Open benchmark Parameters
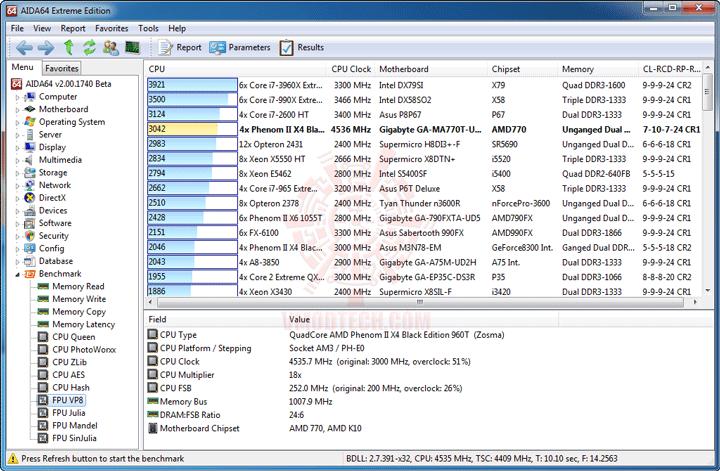The image size is (720, 471). [x=240, y=47]
